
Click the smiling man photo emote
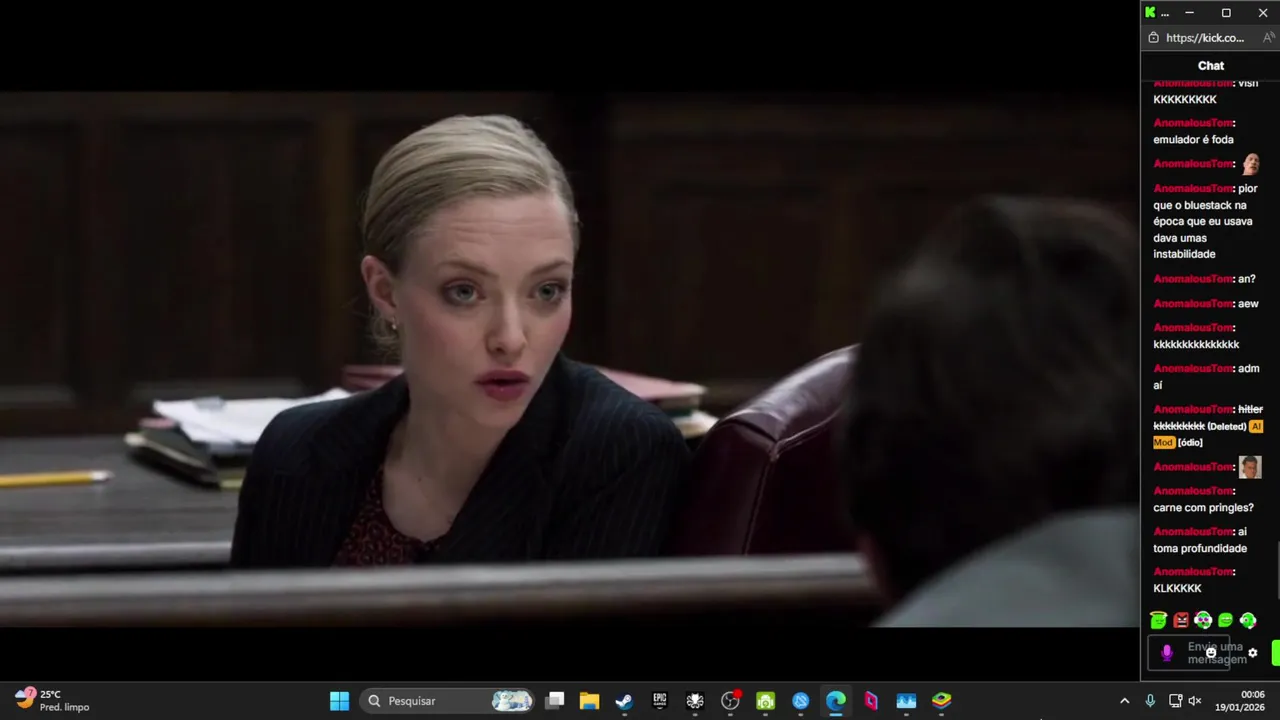point(1250,467)
